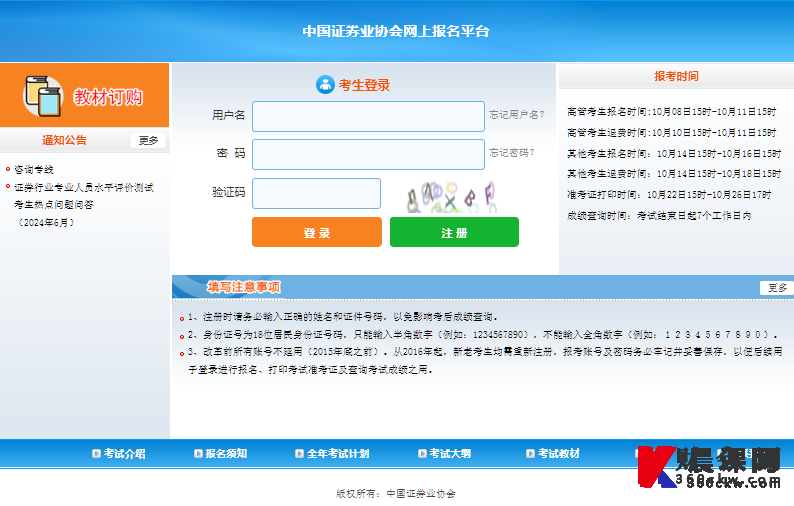Focus the 密码 password field
This screenshot has width=794, height=506.
pyautogui.click(x=368, y=154)
